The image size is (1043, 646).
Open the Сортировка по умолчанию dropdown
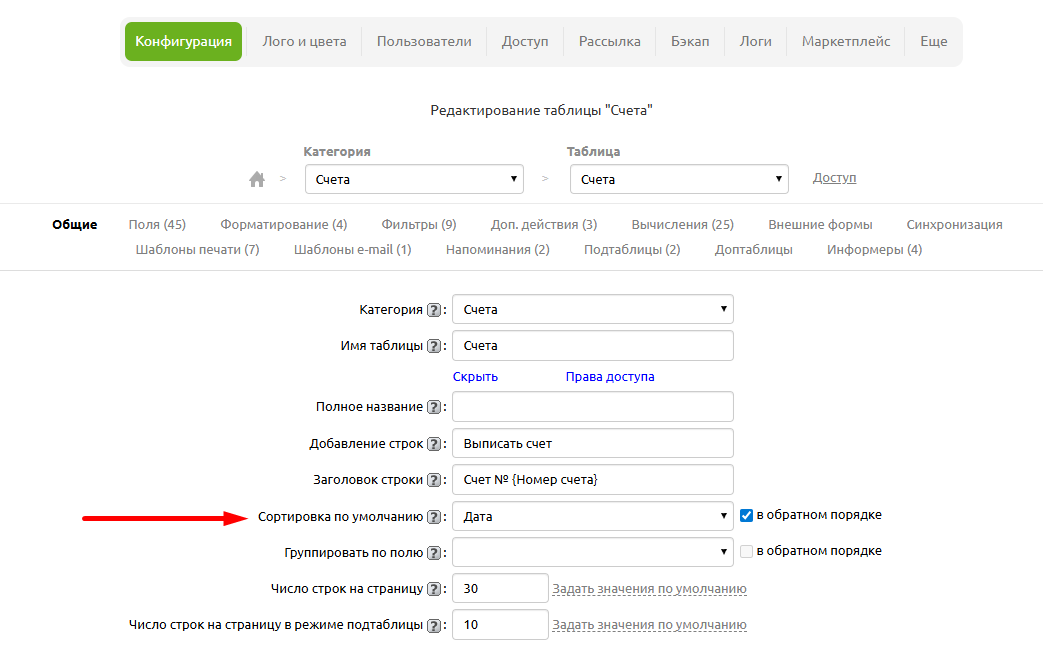593,517
